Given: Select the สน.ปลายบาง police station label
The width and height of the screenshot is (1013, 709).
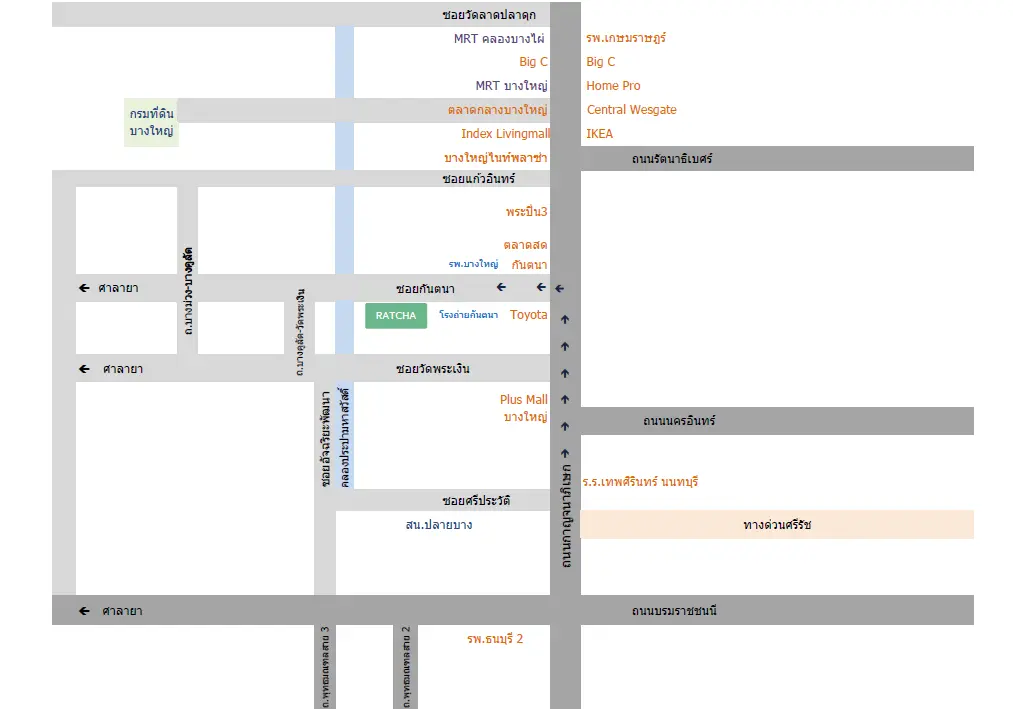Looking at the screenshot, I should tap(439, 525).
